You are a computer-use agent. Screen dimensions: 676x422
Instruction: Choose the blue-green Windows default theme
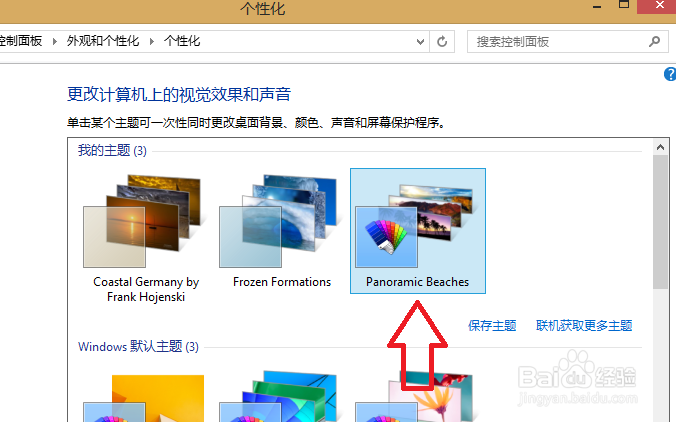[x=282, y=397]
